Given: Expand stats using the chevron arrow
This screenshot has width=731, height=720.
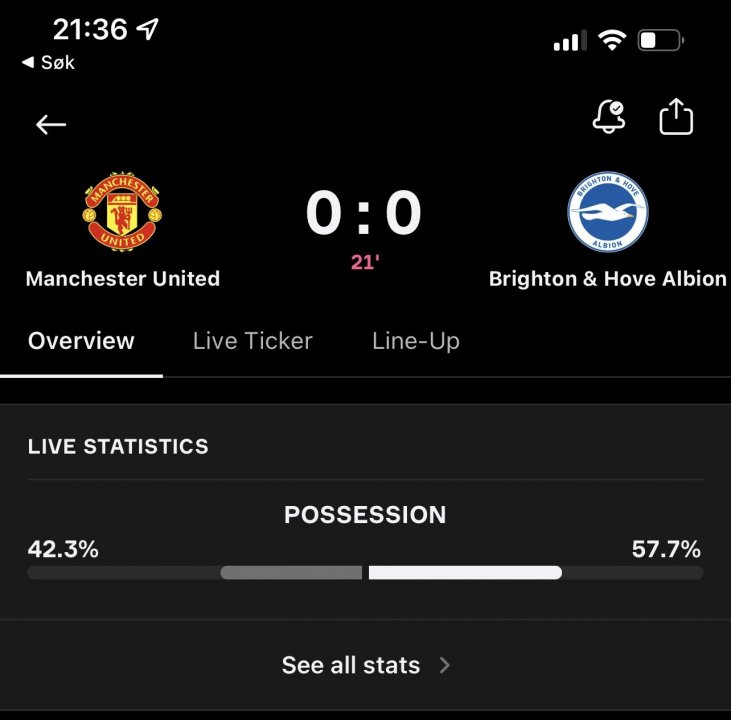Looking at the screenshot, I should click(445, 665).
